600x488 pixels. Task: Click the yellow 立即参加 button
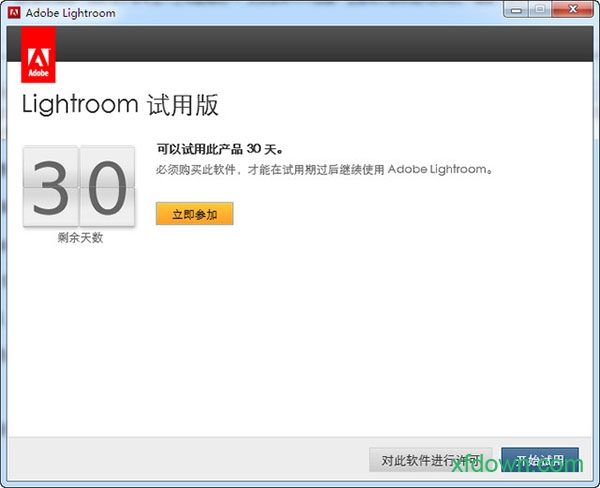tap(194, 214)
